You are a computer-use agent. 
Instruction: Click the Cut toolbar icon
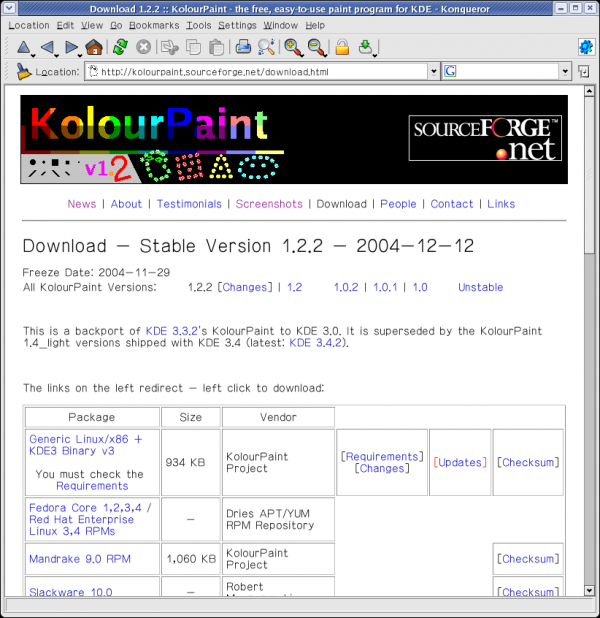click(x=170, y=47)
